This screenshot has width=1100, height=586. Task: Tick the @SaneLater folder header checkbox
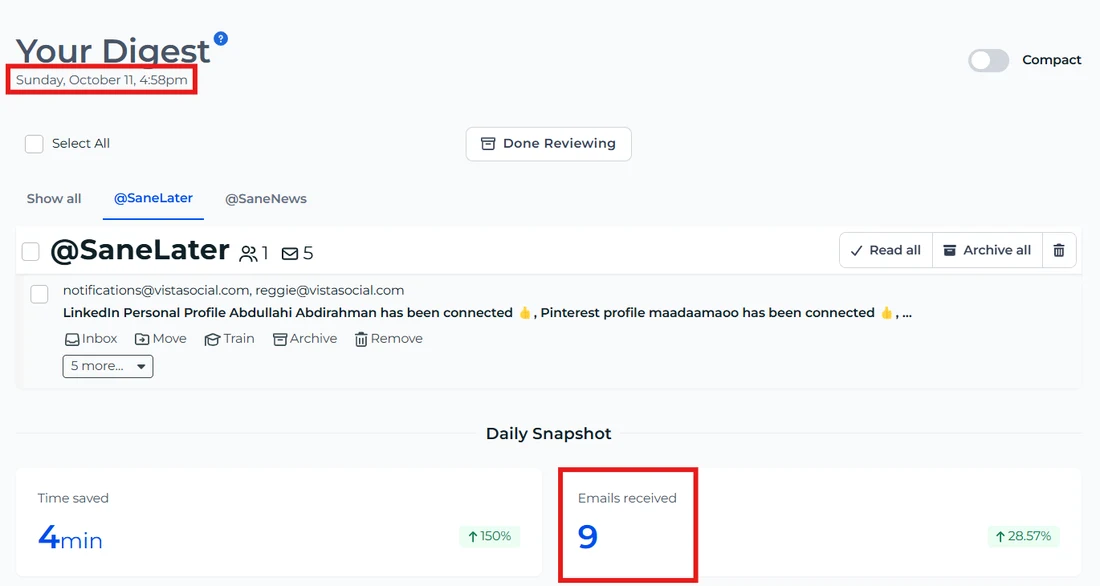[31, 251]
